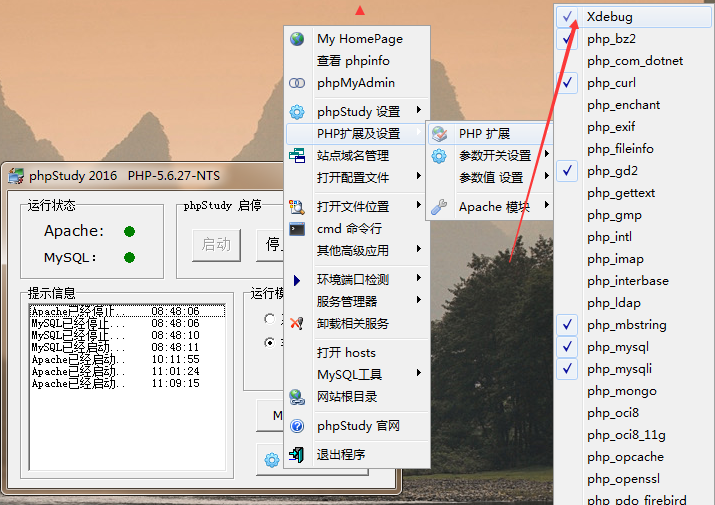Click the green MySQL status indicator

click(130, 258)
